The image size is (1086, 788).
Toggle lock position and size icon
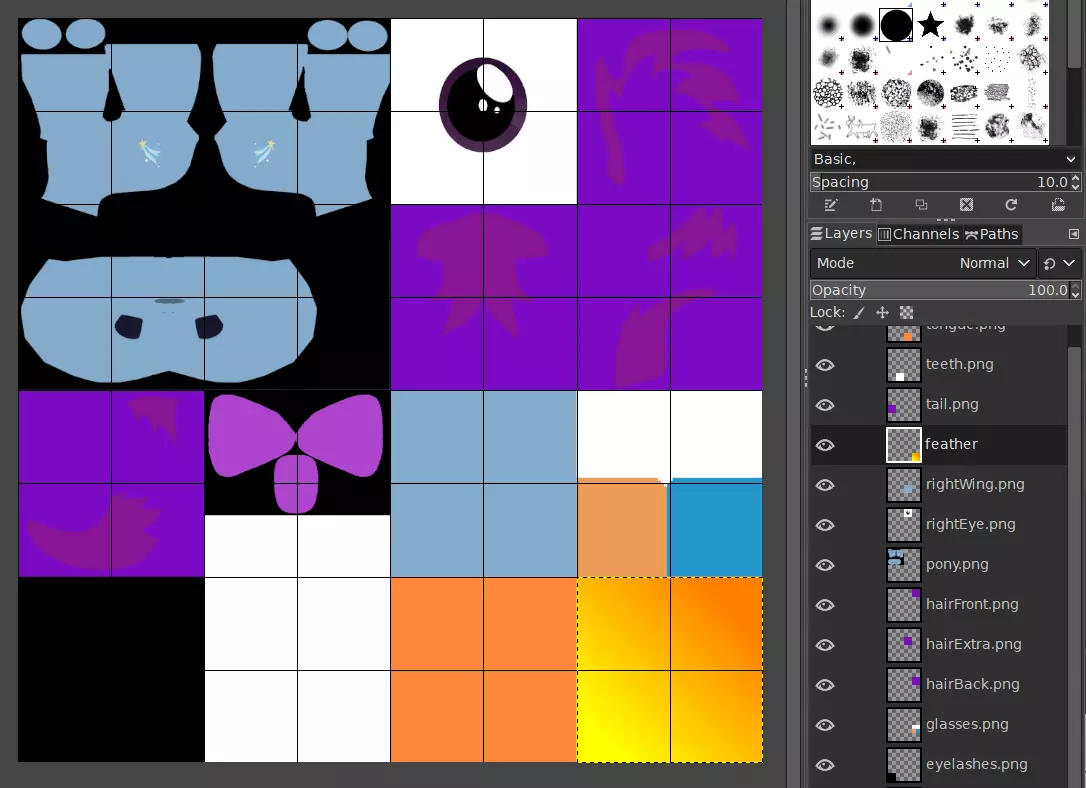882,313
